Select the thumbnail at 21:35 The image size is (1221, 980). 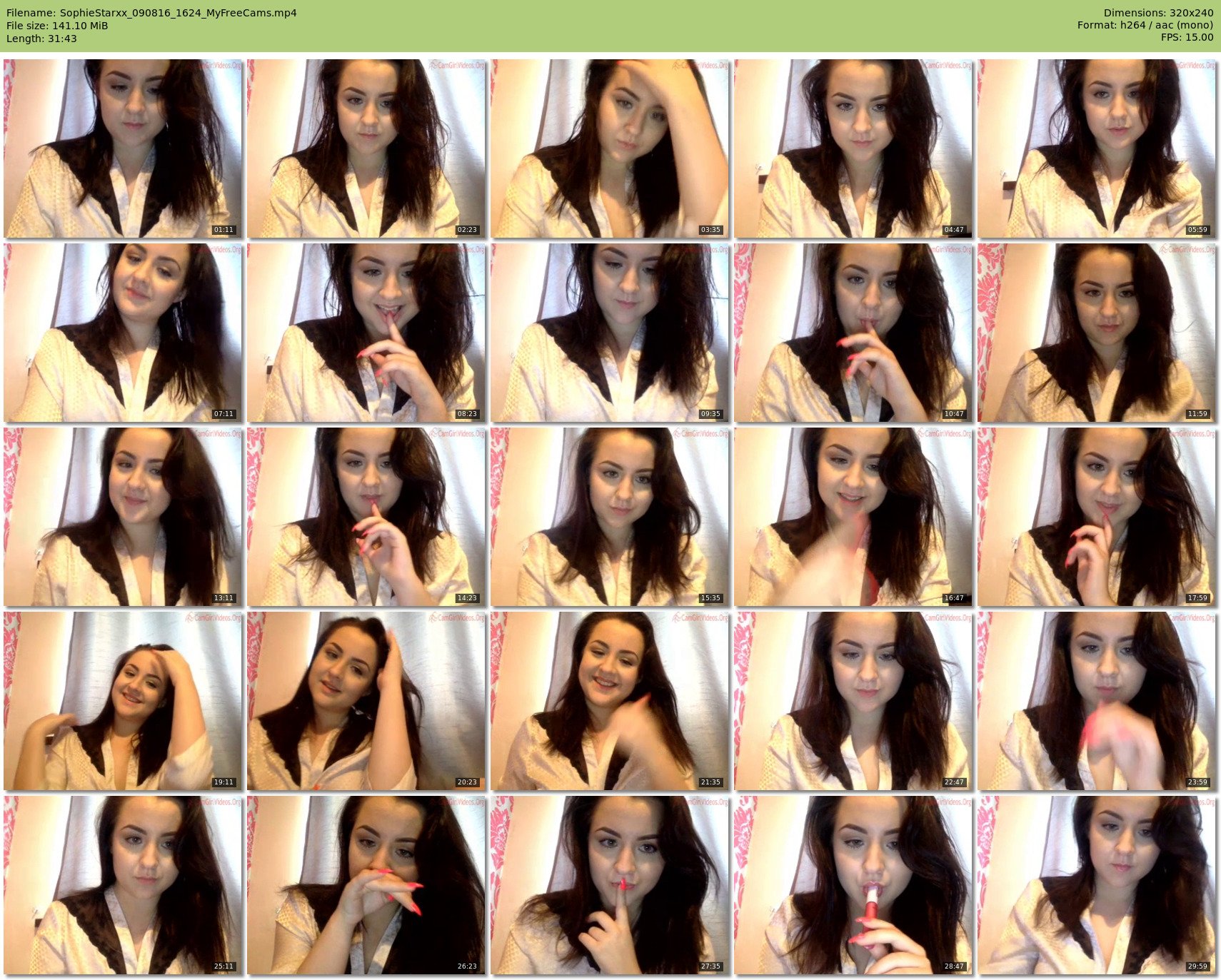[x=610, y=701]
